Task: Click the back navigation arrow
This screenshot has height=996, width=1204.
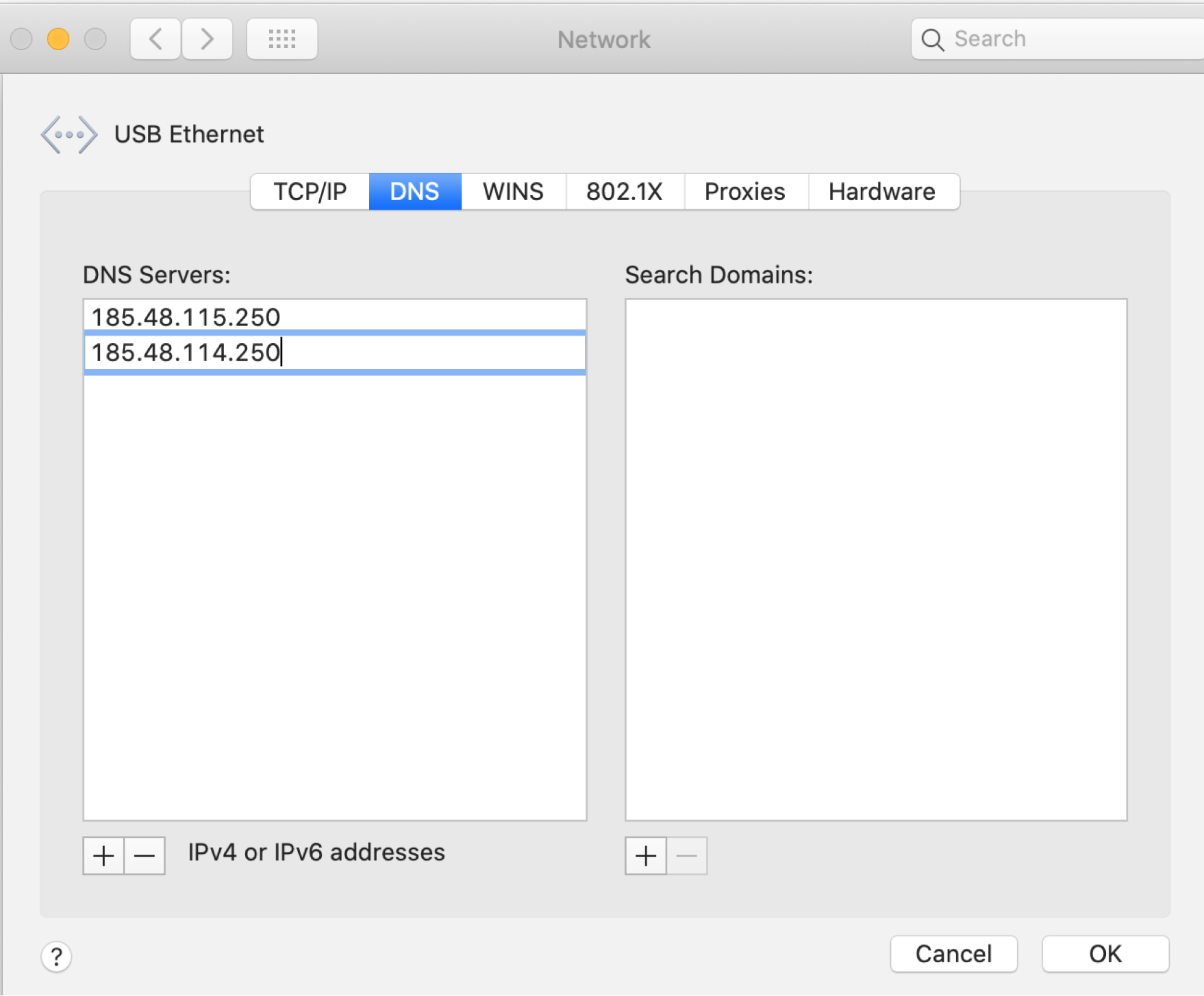Action: click(155, 39)
